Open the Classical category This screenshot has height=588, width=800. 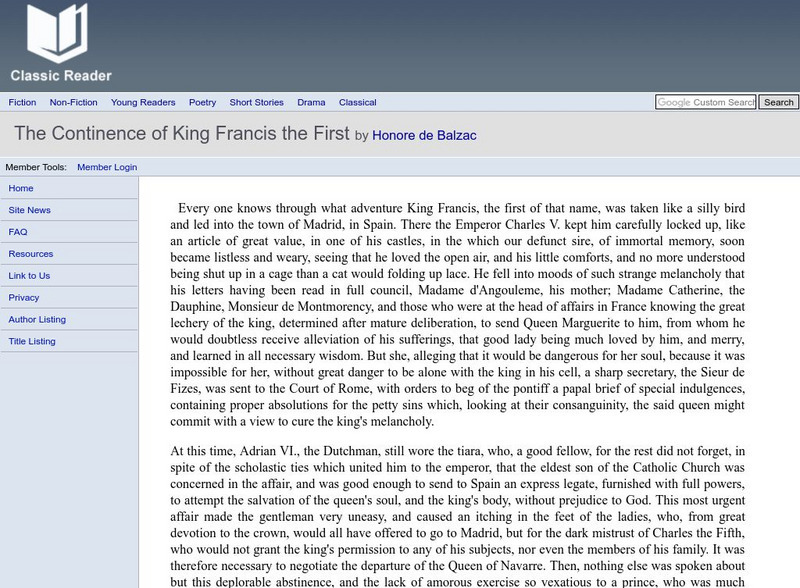pyautogui.click(x=358, y=102)
